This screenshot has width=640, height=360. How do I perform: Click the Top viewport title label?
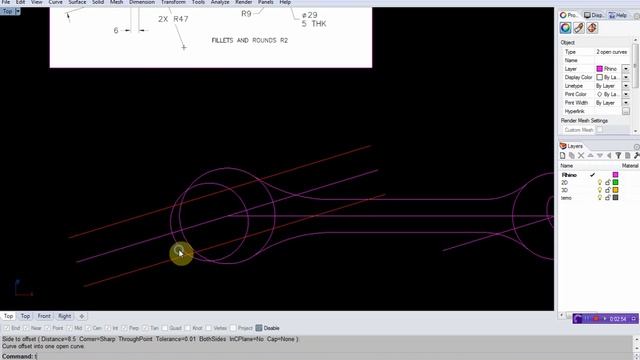pos(7,11)
